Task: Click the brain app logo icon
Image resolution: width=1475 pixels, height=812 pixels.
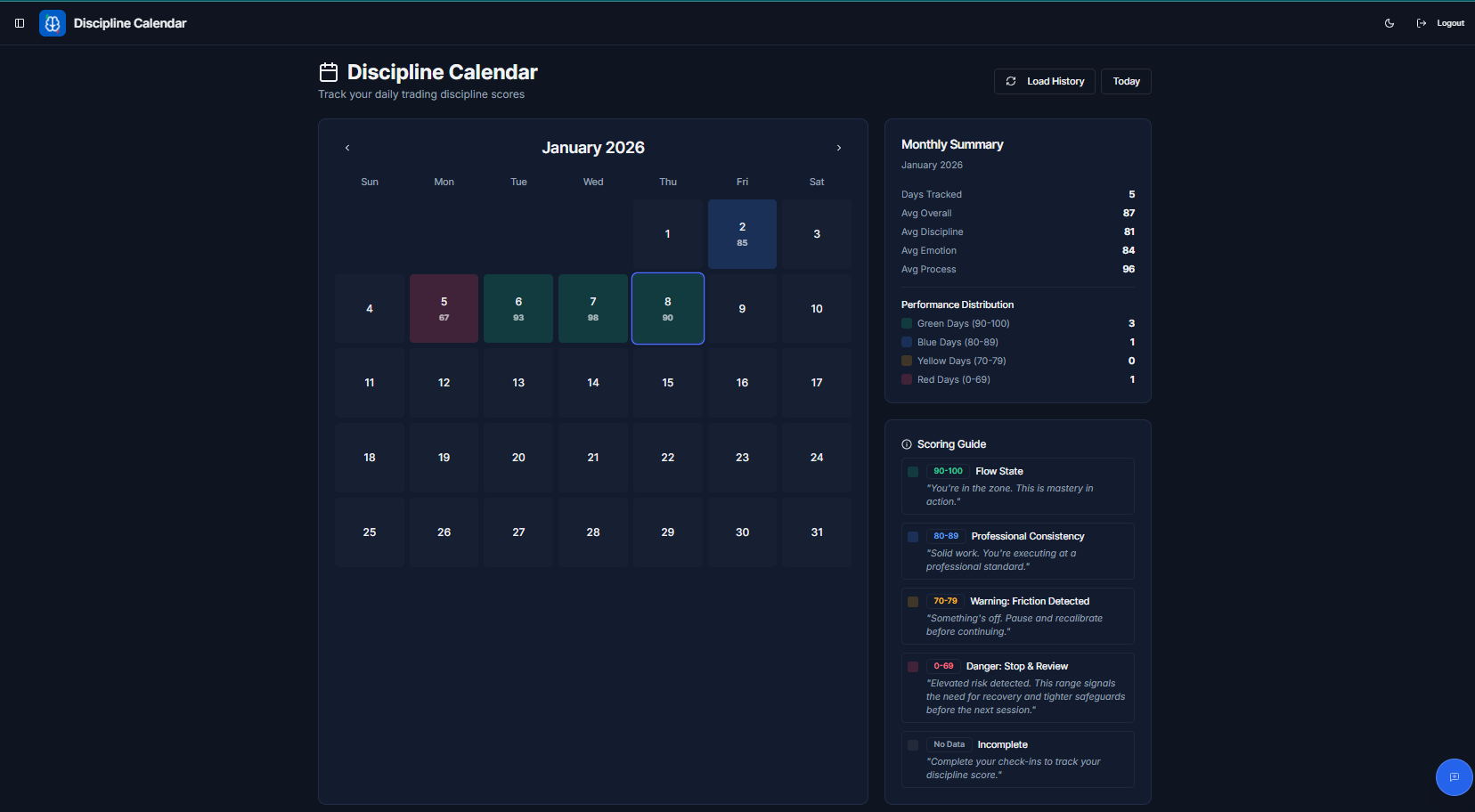Action: [x=53, y=23]
